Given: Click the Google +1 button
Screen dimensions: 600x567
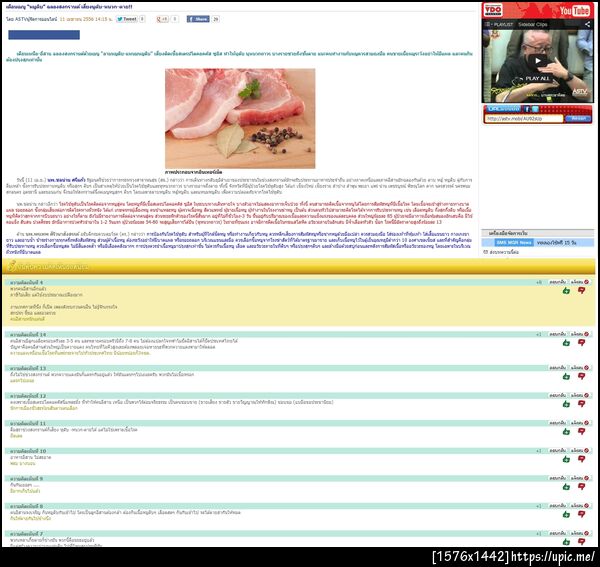Looking at the screenshot, I should (162, 19).
